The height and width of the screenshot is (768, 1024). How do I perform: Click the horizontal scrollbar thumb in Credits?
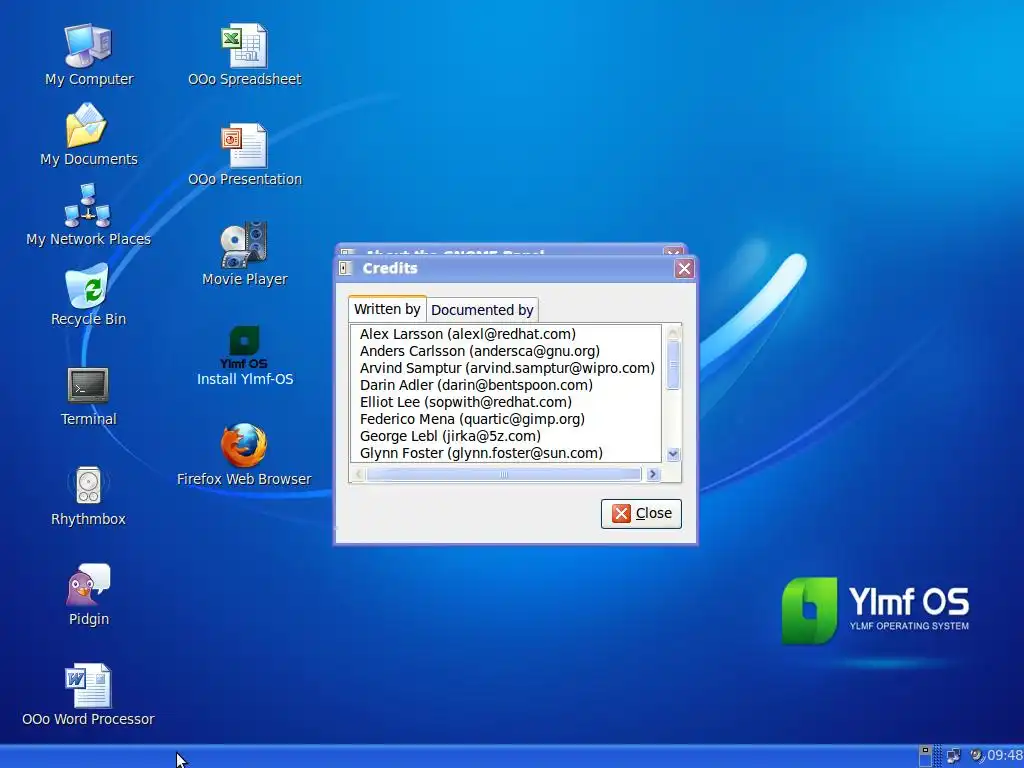(x=504, y=474)
